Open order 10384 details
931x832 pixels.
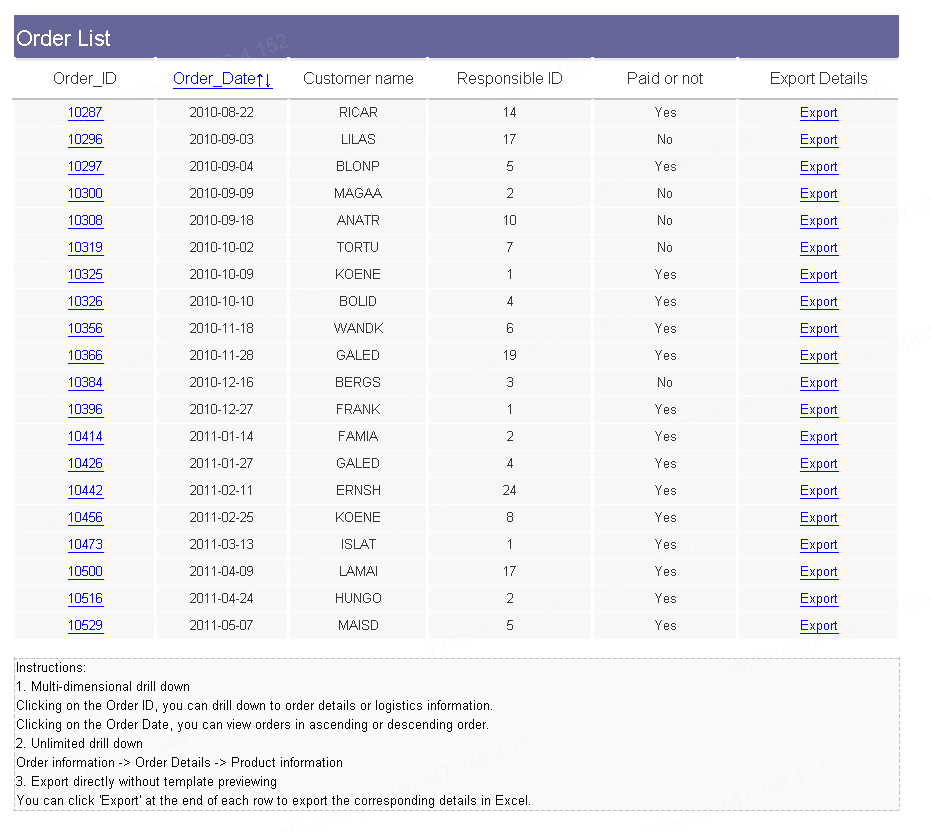coord(85,382)
